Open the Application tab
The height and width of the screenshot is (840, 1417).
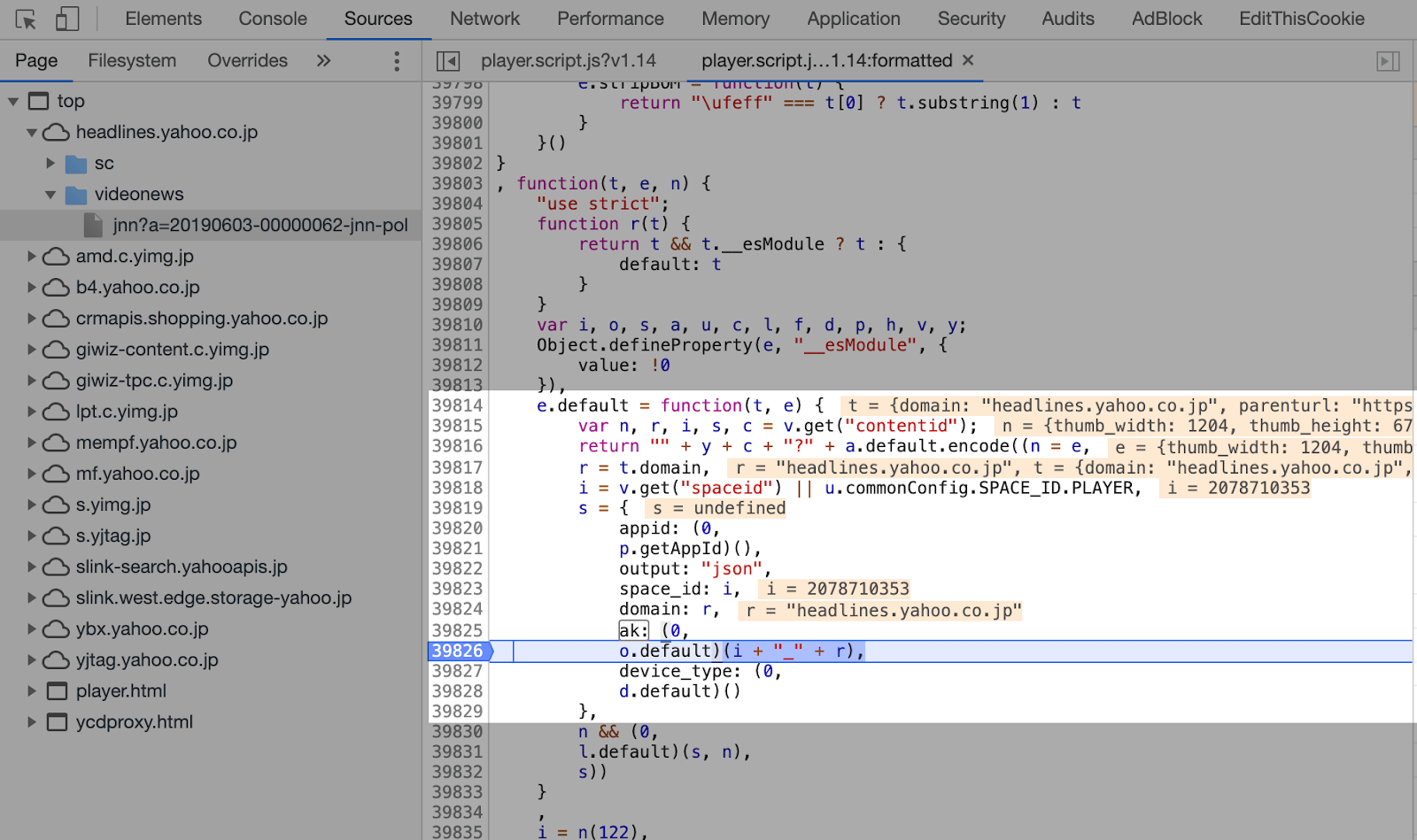pos(854,19)
